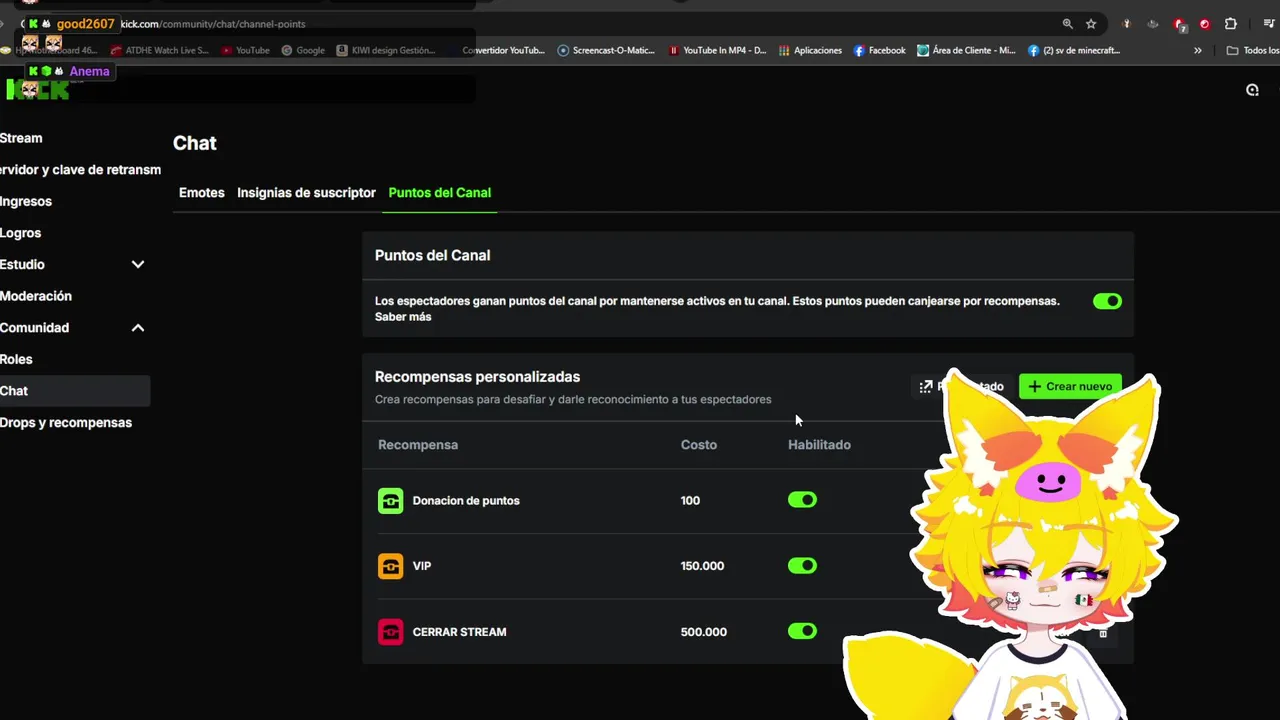Viewport: 1280px width, 720px height.
Task: Click the Costo column header
Action: click(x=699, y=445)
